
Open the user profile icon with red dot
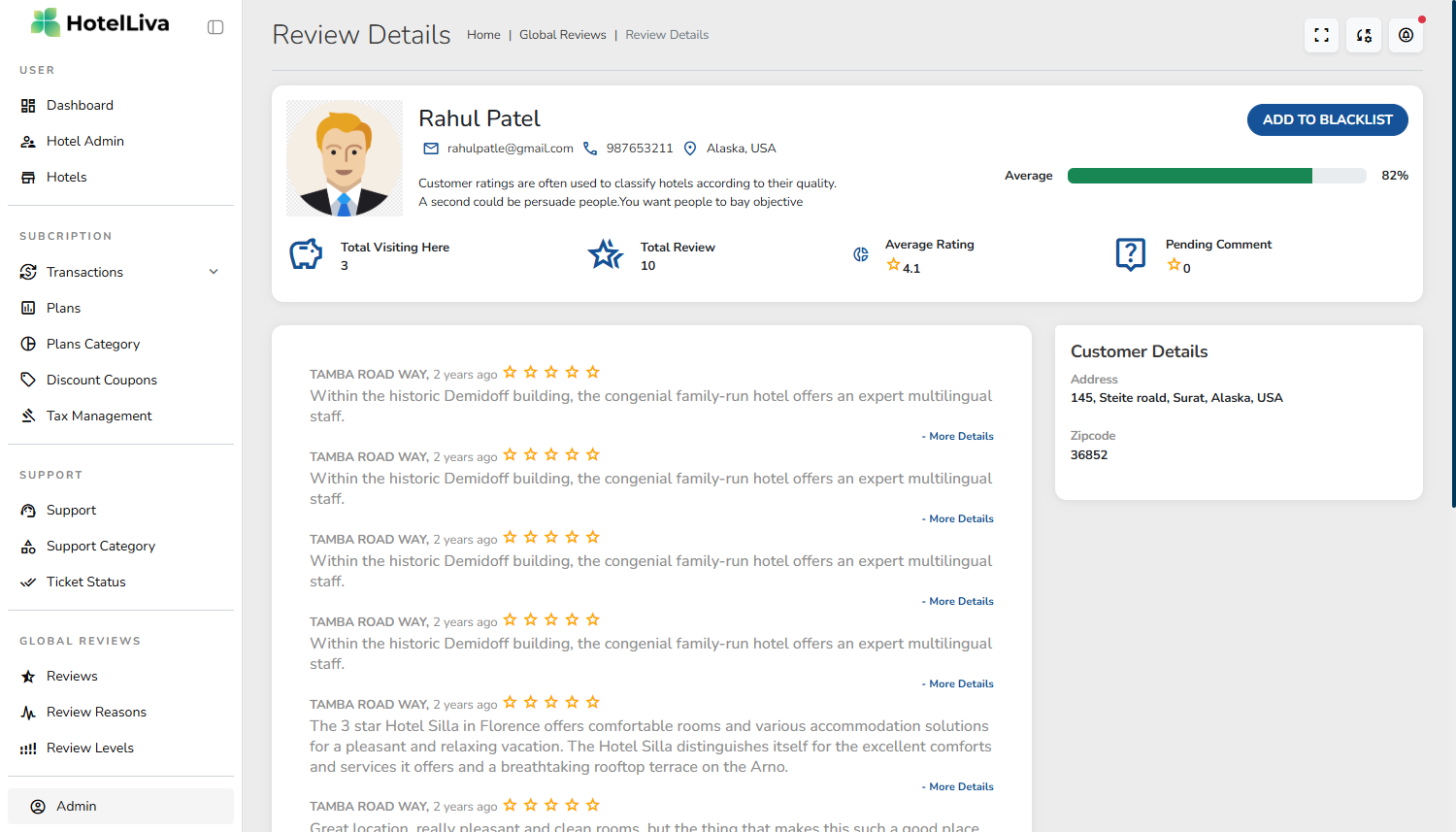coord(1406,35)
